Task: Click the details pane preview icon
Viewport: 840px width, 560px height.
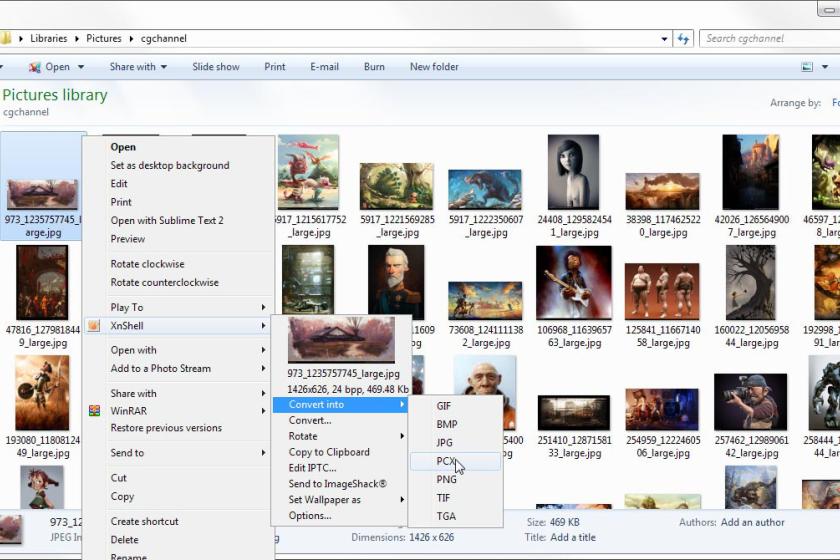Action: [x=10, y=529]
